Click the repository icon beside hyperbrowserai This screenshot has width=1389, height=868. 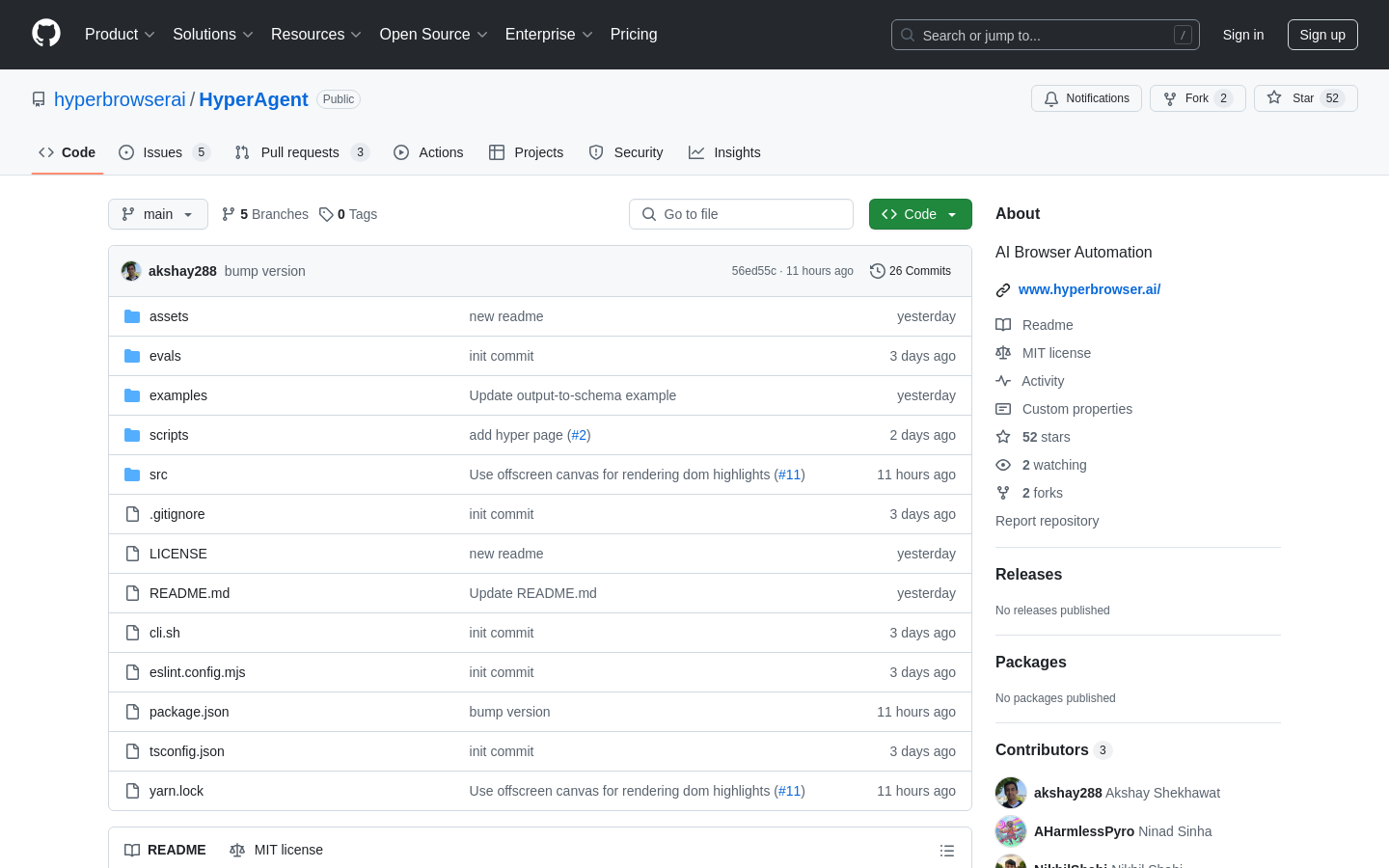pyautogui.click(x=39, y=99)
